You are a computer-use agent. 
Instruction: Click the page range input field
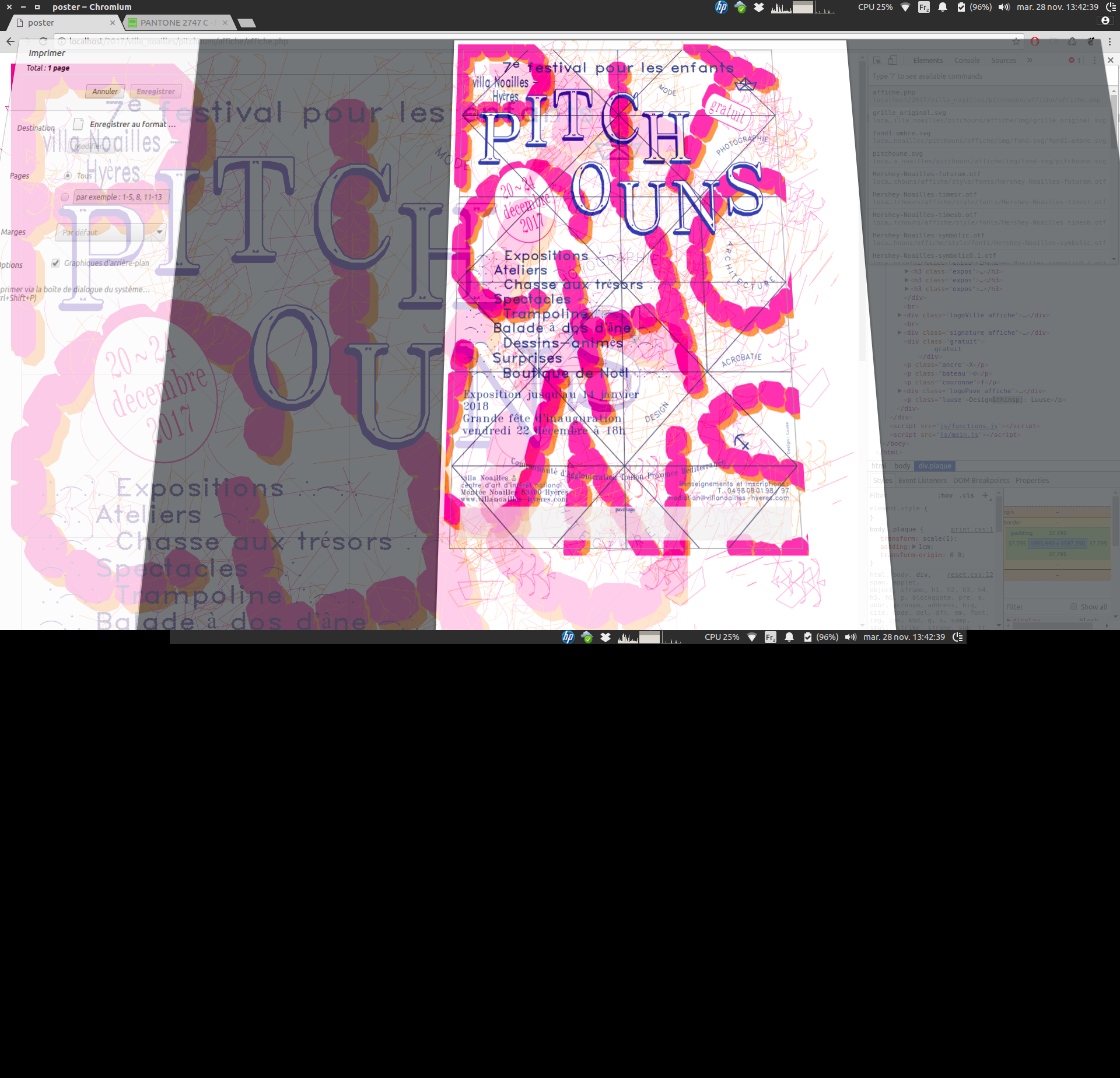[121, 197]
